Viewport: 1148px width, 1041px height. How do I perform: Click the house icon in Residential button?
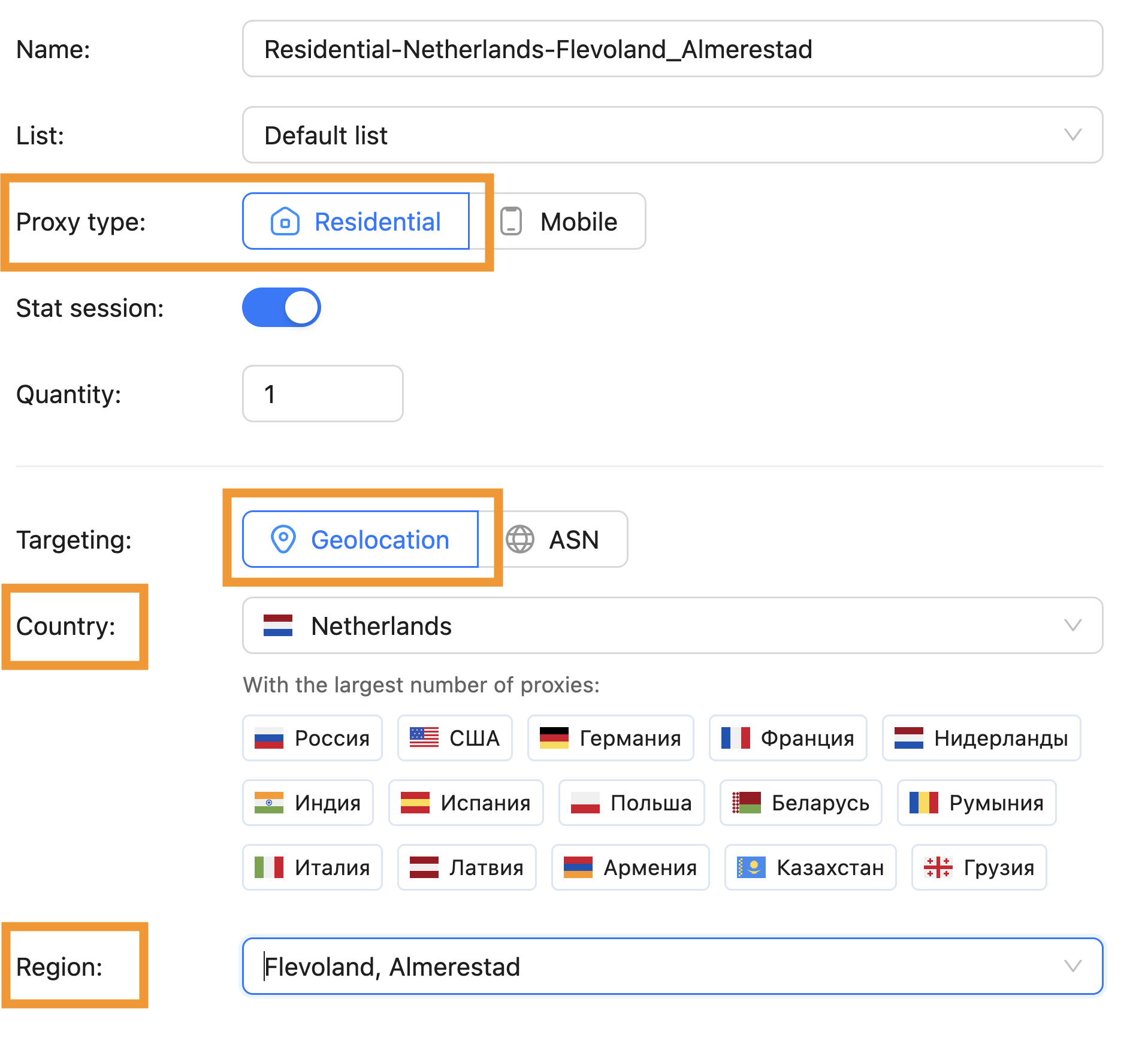pos(285,222)
